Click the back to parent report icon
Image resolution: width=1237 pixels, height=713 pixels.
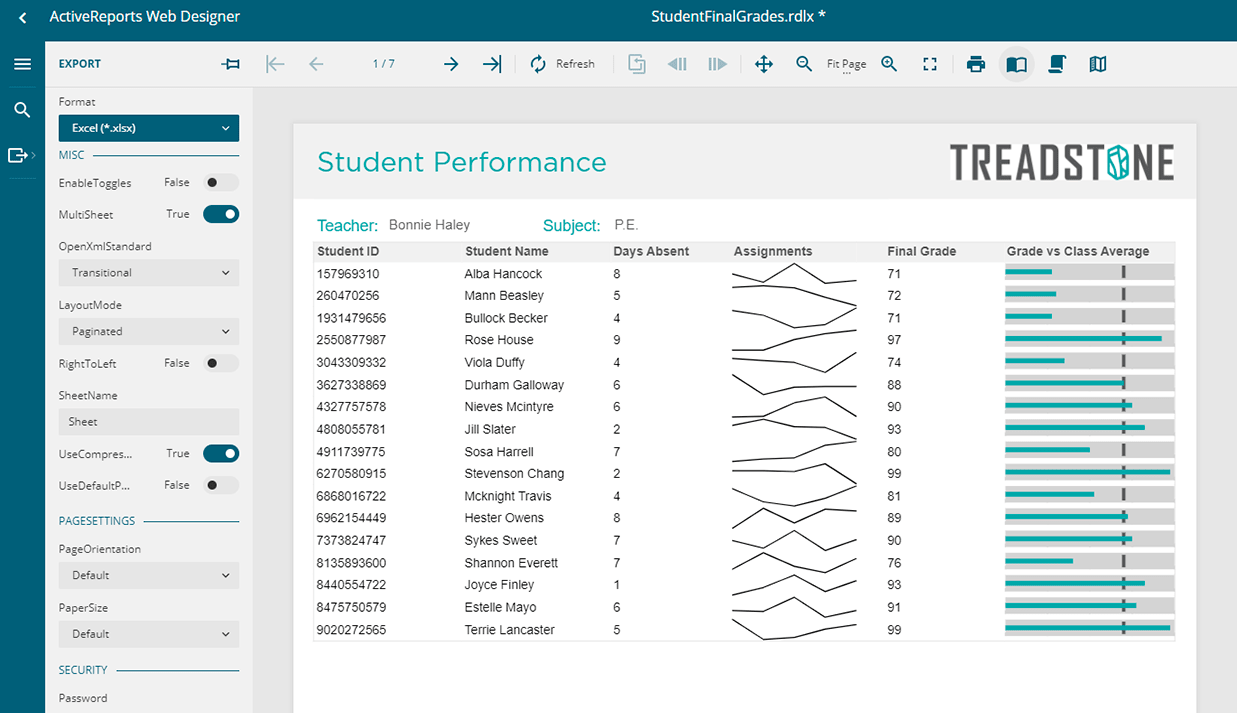(636, 64)
